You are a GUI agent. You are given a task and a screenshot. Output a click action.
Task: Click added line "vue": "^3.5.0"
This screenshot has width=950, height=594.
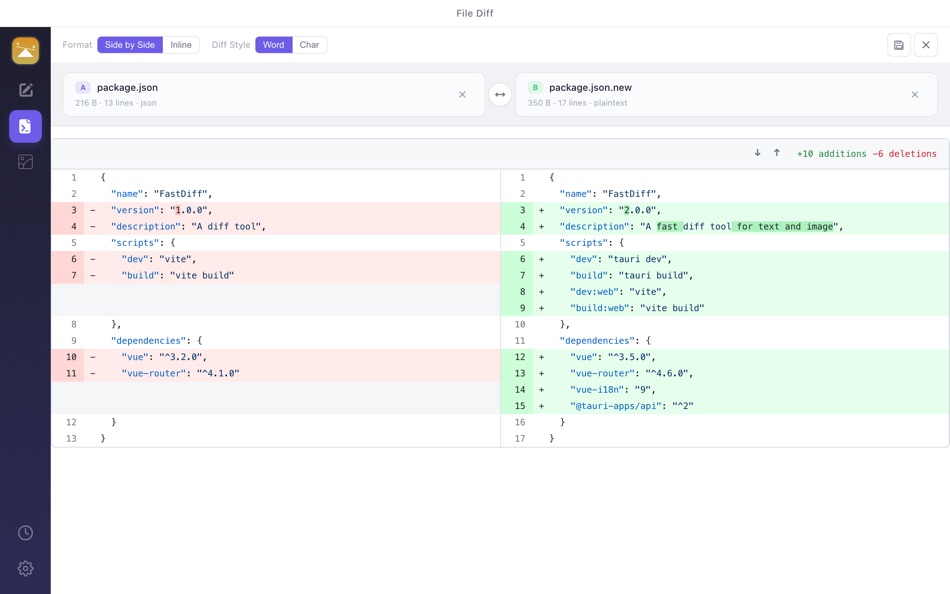(x=725, y=357)
